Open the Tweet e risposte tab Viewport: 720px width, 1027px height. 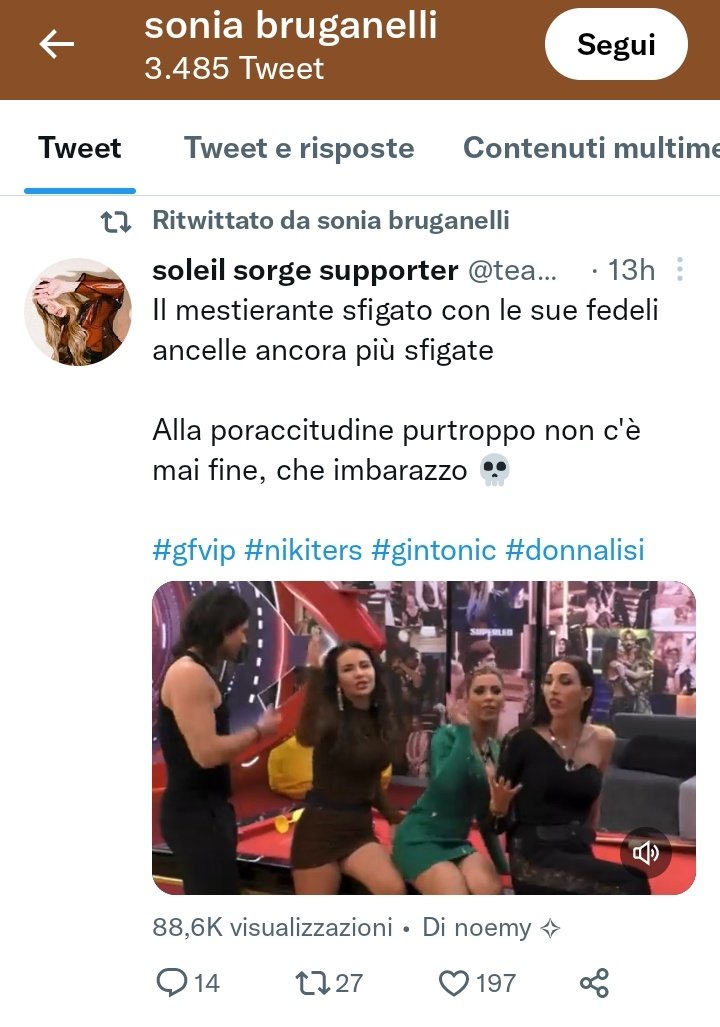[299, 148]
